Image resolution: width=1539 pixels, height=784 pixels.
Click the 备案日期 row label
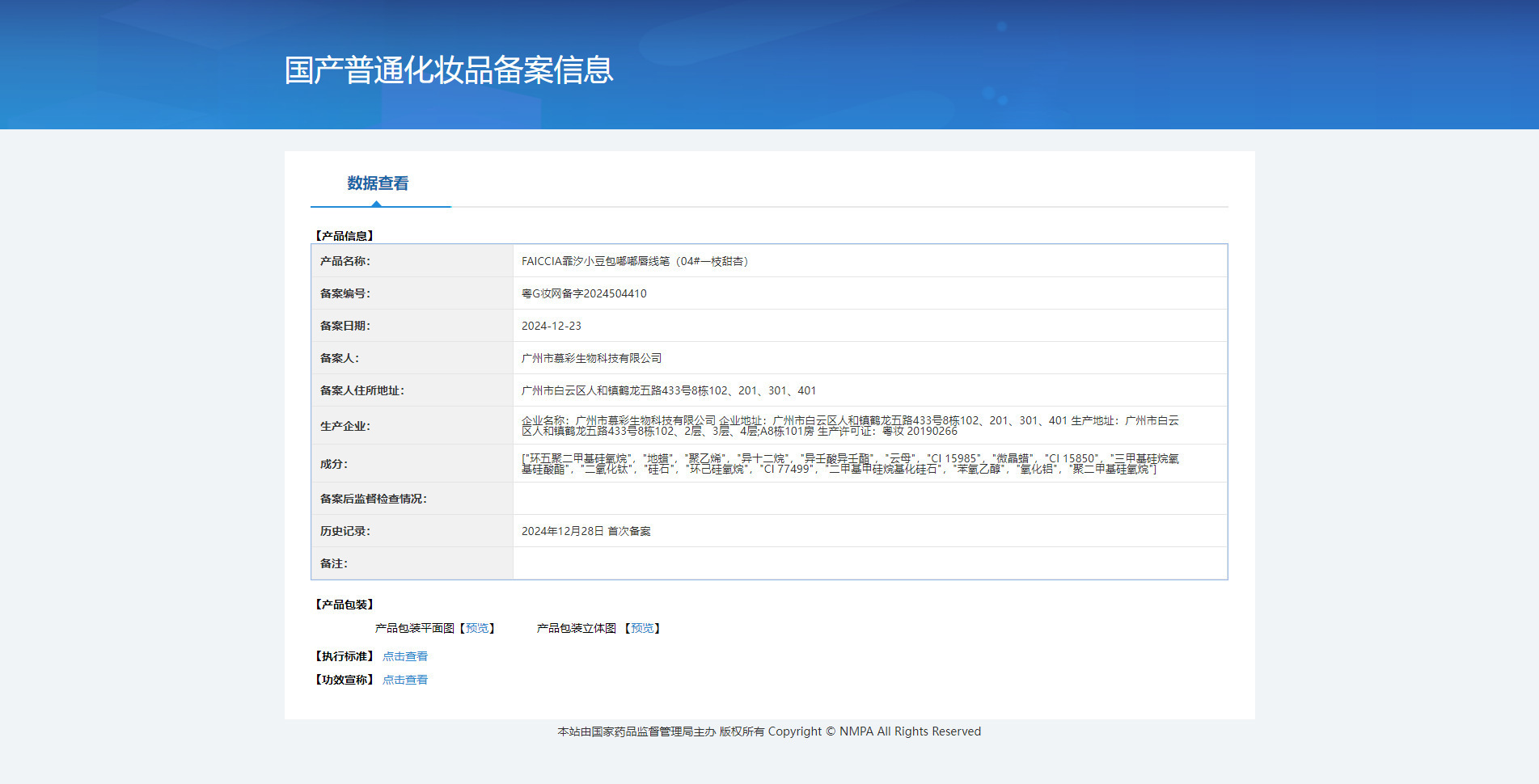pyautogui.click(x=345, y=326)
